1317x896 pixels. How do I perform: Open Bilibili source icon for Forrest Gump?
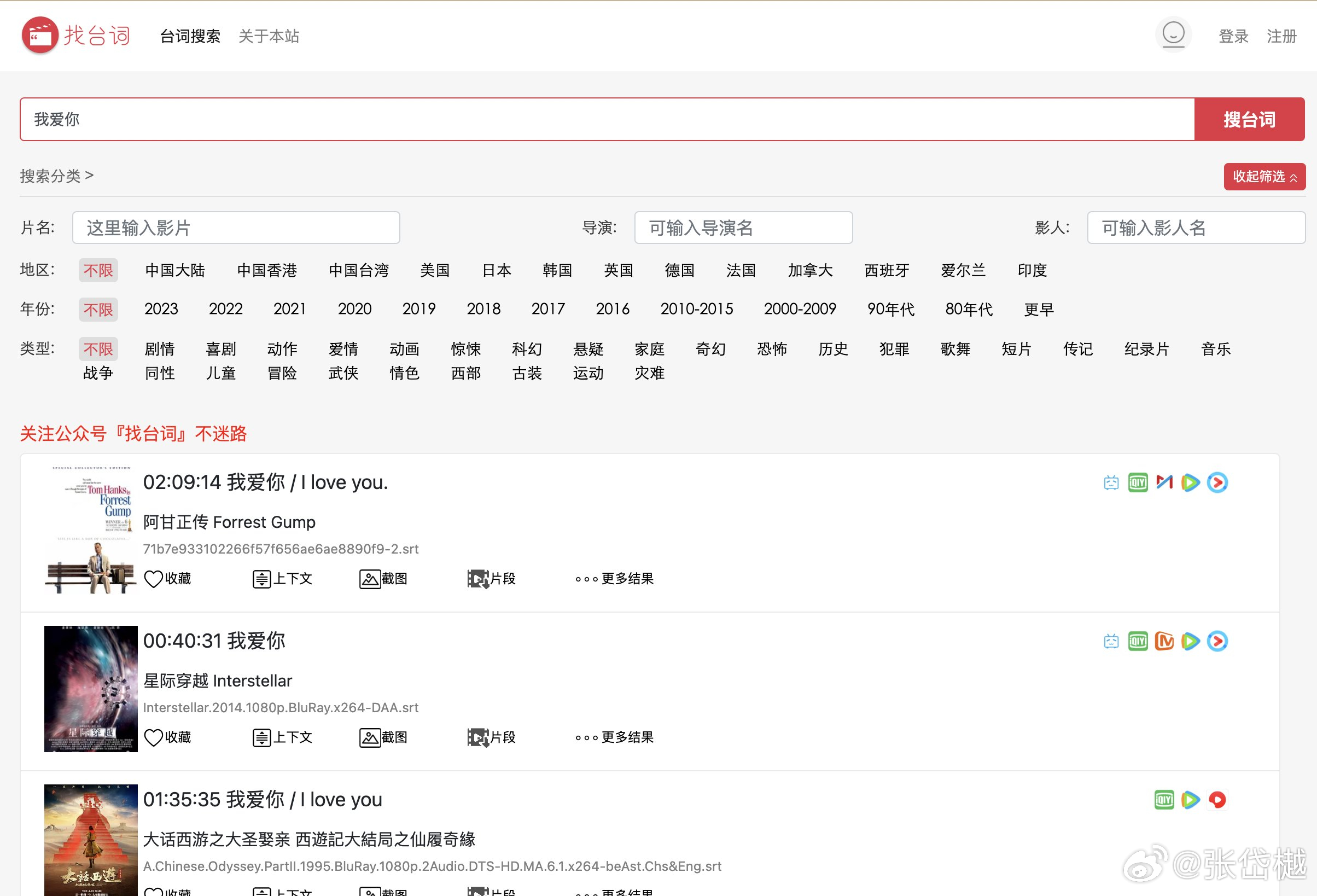point(1111,483)
